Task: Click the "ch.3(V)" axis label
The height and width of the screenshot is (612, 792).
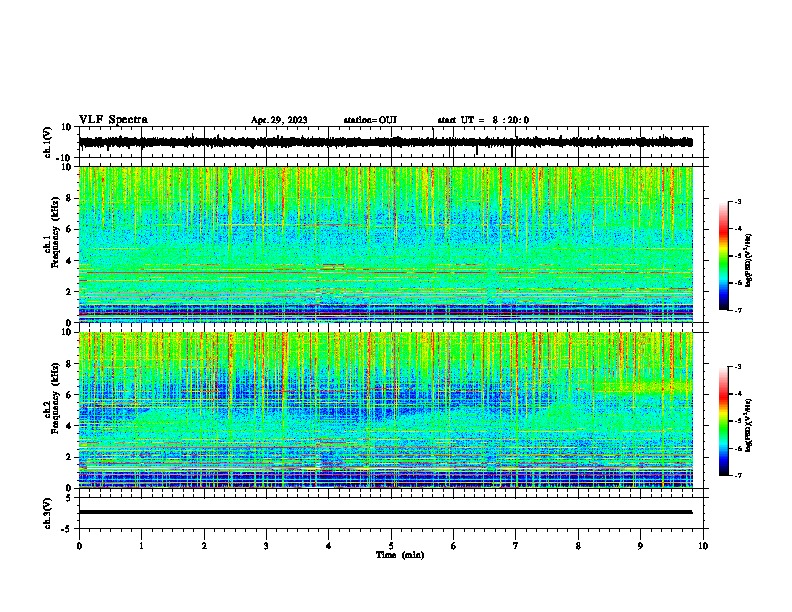Action: (x=47, y=513)
